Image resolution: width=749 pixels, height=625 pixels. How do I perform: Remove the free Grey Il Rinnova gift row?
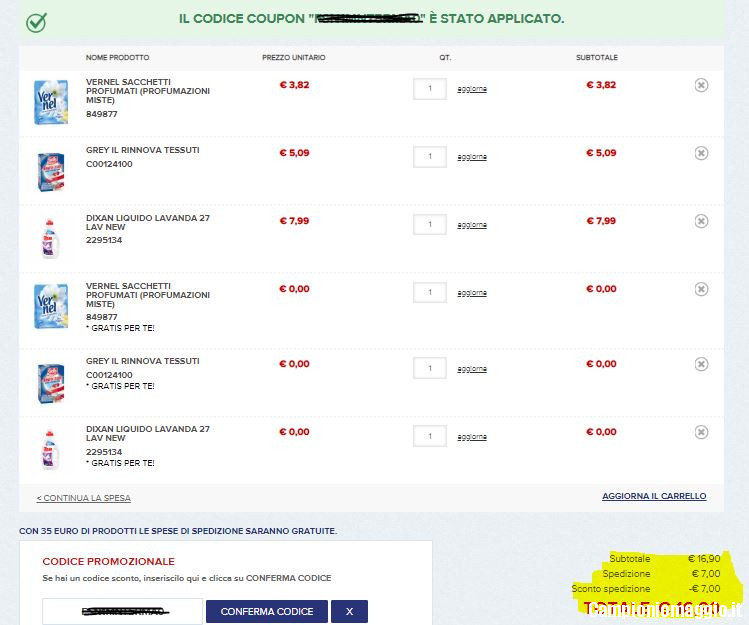click(701, 364)
